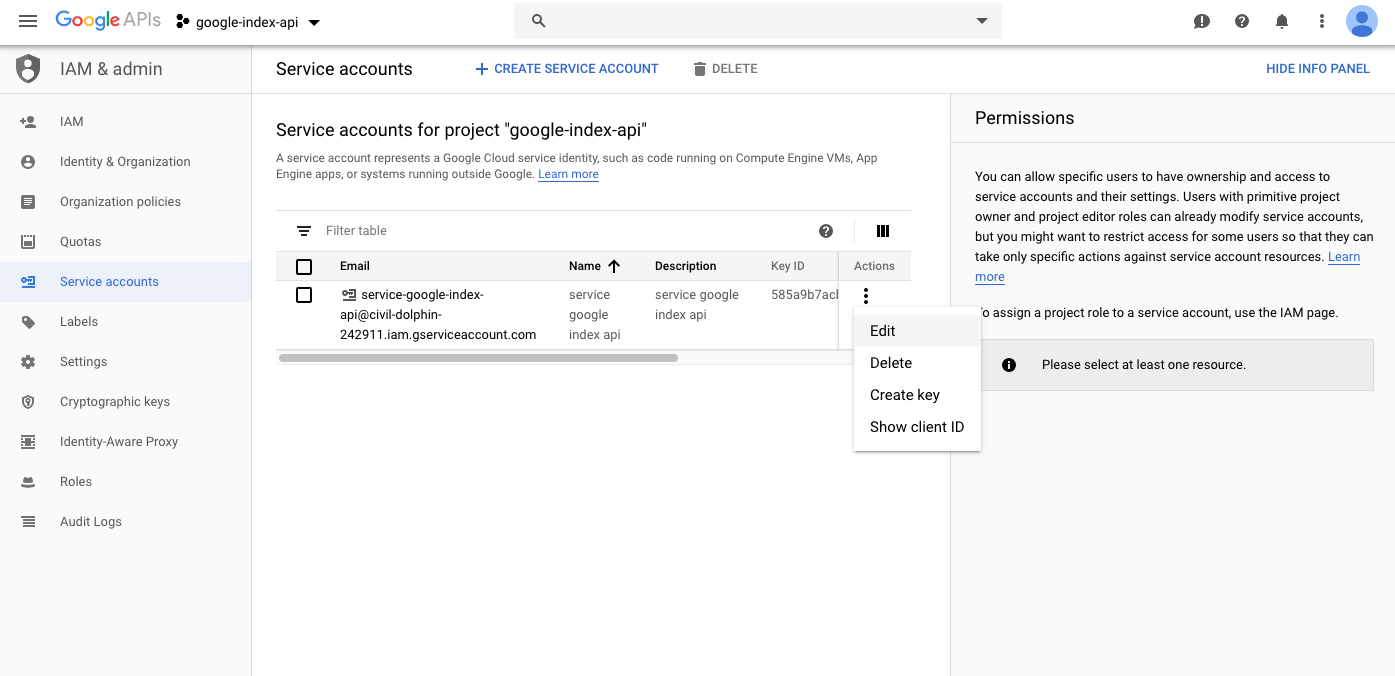Click the table horizontal scrollbar

tap(478, 357)
